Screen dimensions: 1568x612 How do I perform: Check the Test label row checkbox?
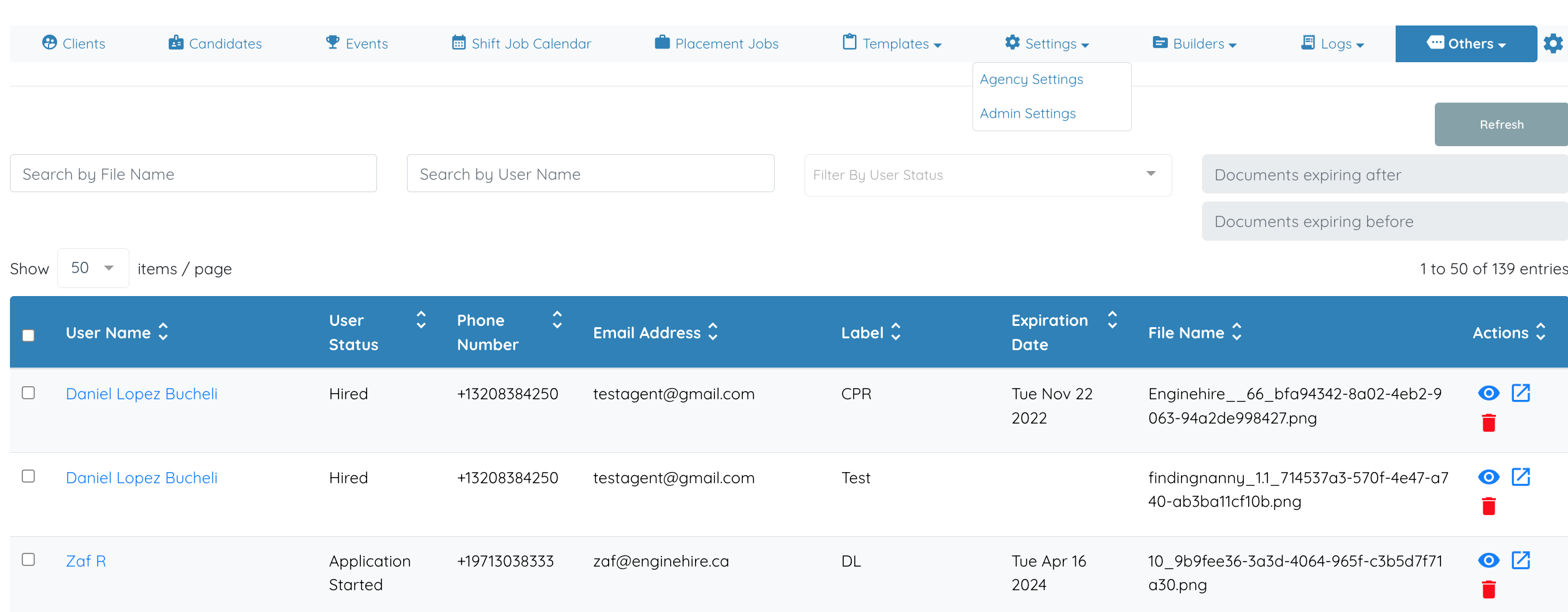pyautogui.click(x=28, y=476)
